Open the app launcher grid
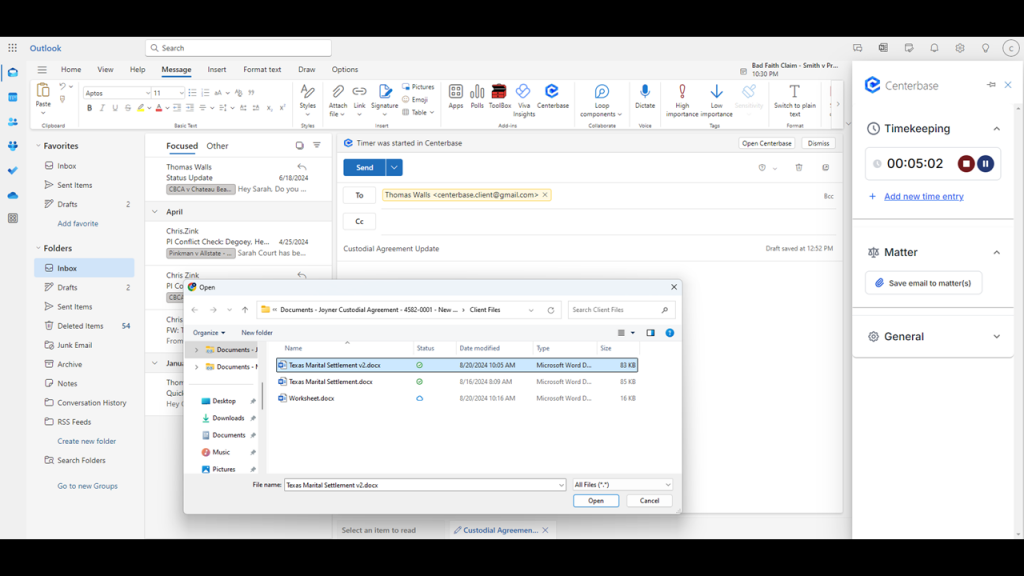Image resolution: width=1024 pixels, height=576 pixels. coord(12,48)
